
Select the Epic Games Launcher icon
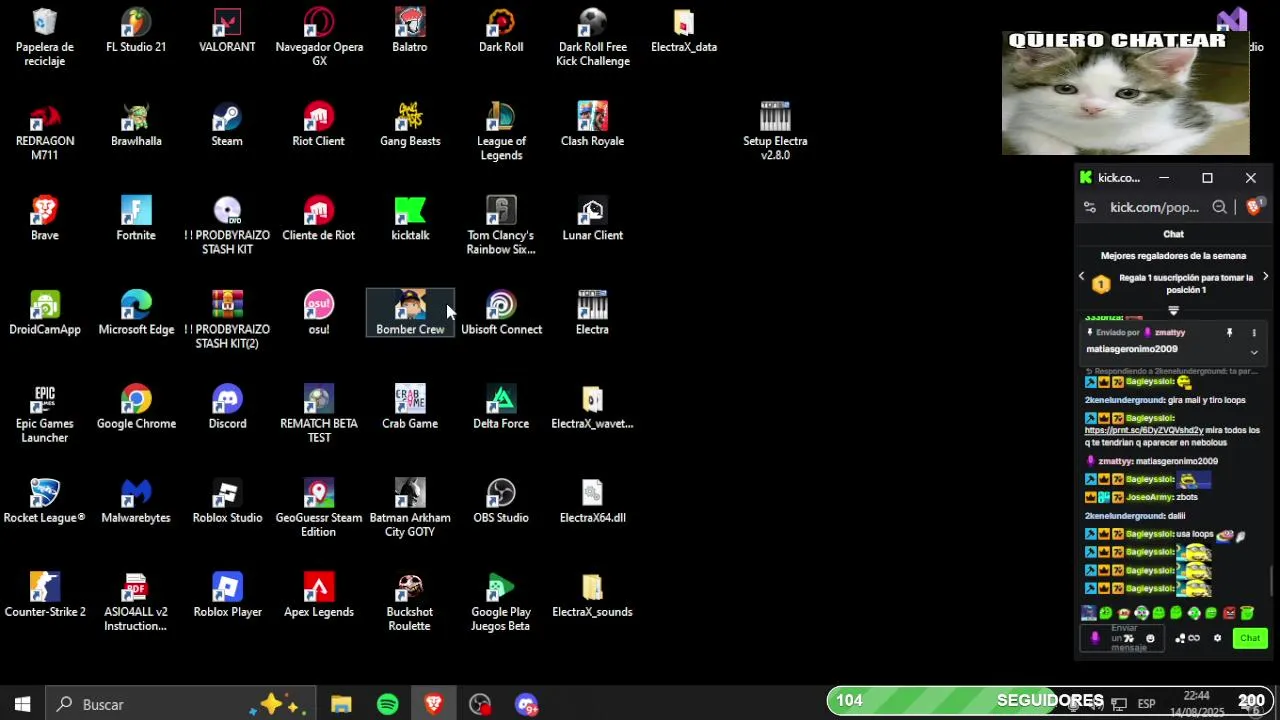pos(45,414)
